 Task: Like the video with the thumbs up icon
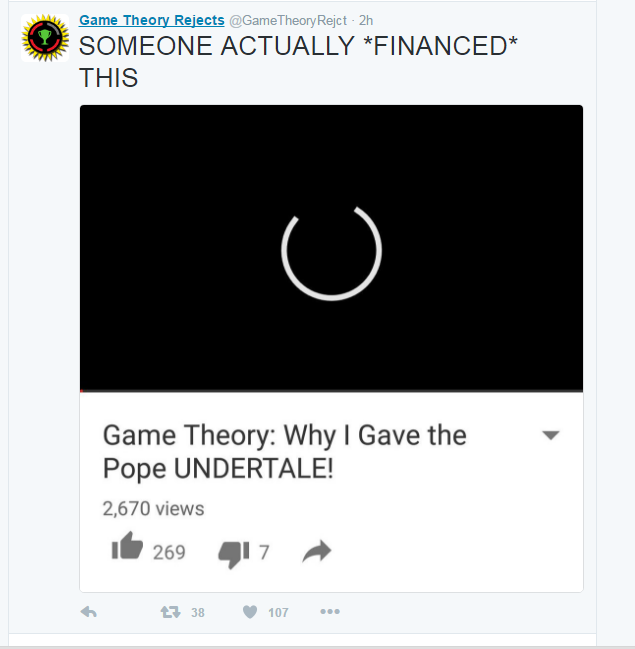127,546
